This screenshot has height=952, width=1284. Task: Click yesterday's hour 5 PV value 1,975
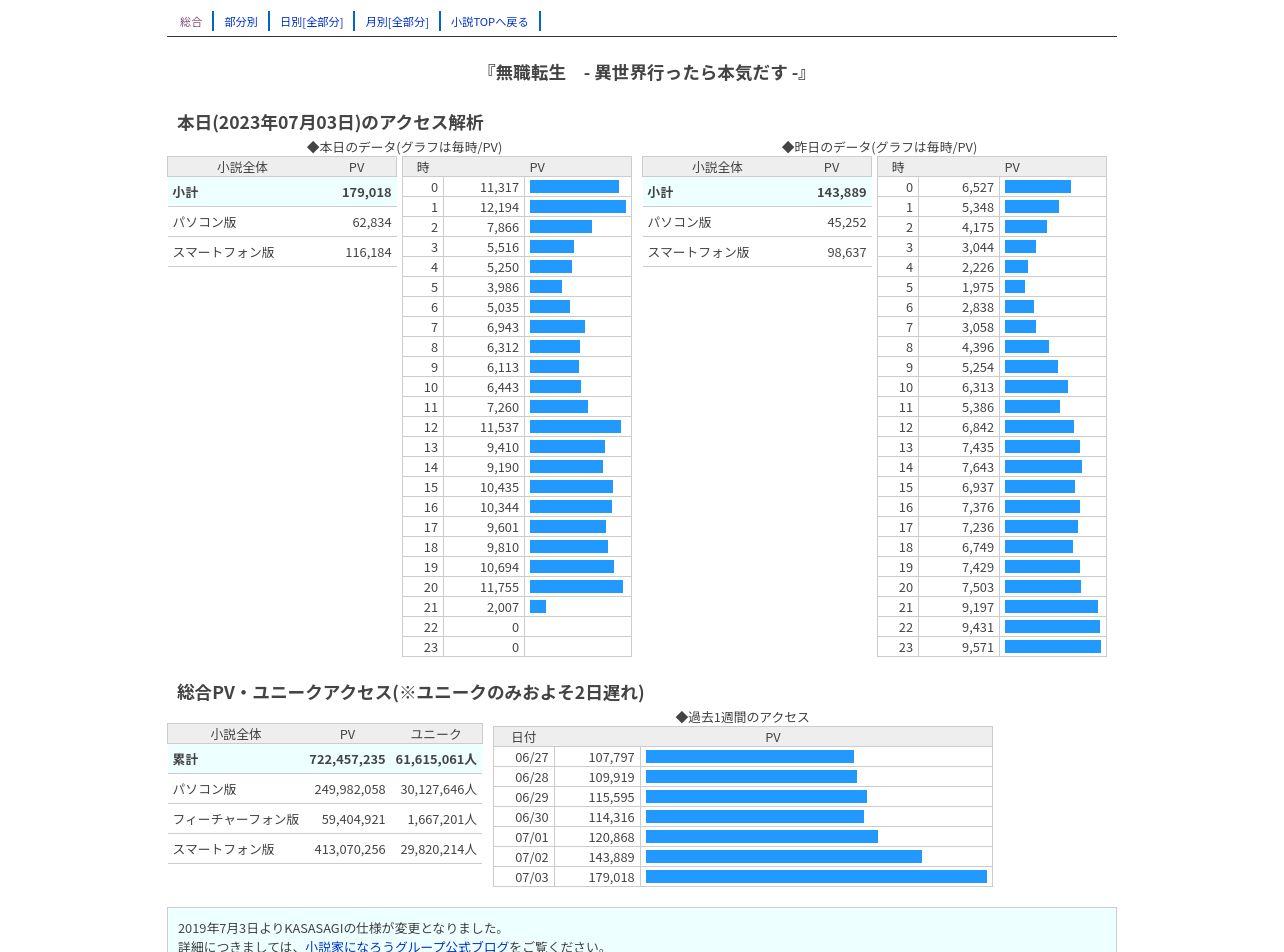[x=978, y=287]
